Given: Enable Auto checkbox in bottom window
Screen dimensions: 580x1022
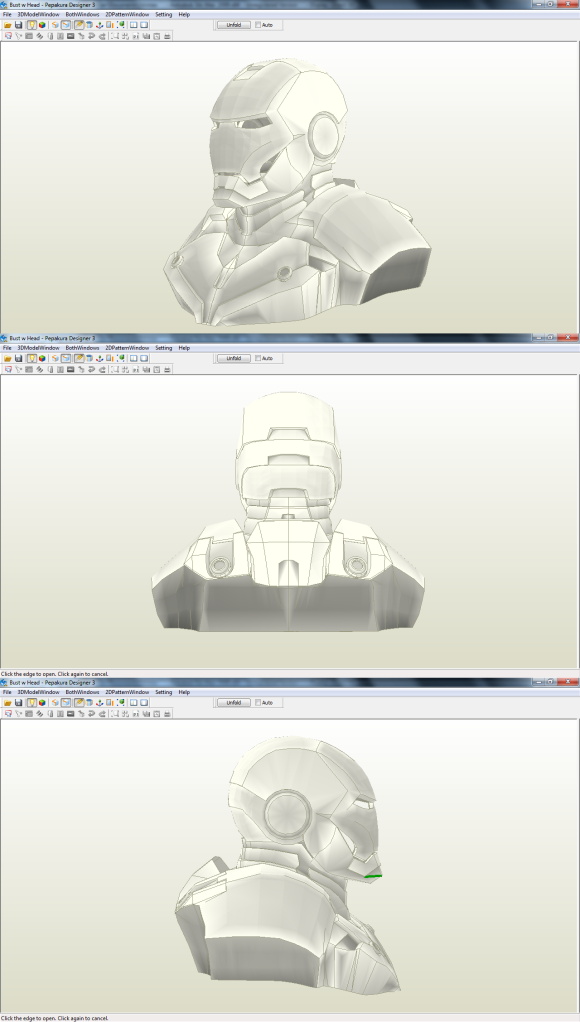Looking at the screenshot, I should pos(258,703).
